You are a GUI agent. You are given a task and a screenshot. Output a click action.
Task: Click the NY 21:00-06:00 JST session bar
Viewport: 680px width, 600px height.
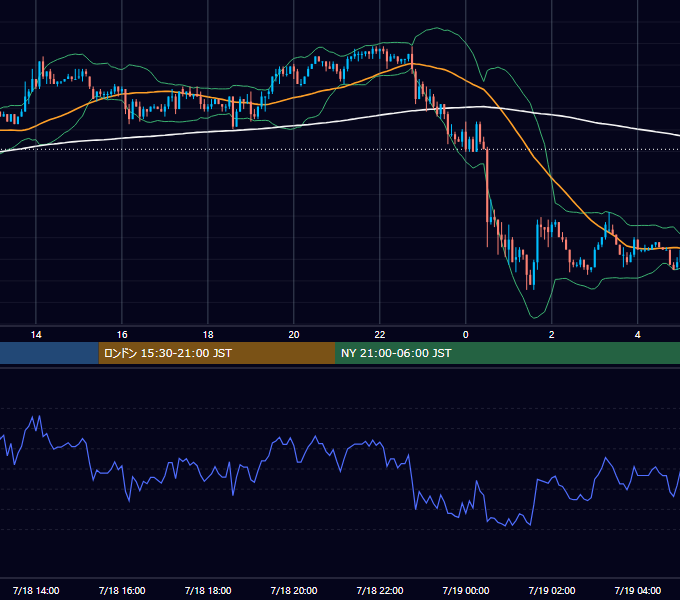point(507,353)
